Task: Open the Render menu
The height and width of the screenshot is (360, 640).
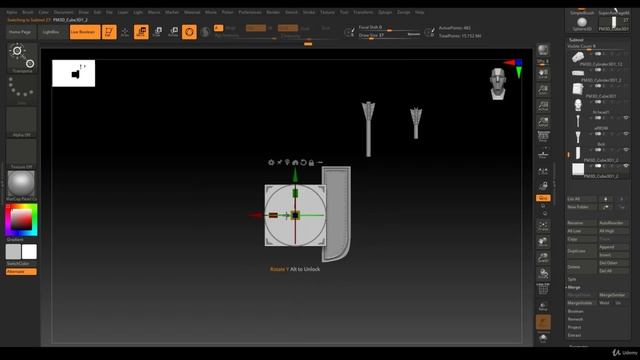Action: point(273,12)
